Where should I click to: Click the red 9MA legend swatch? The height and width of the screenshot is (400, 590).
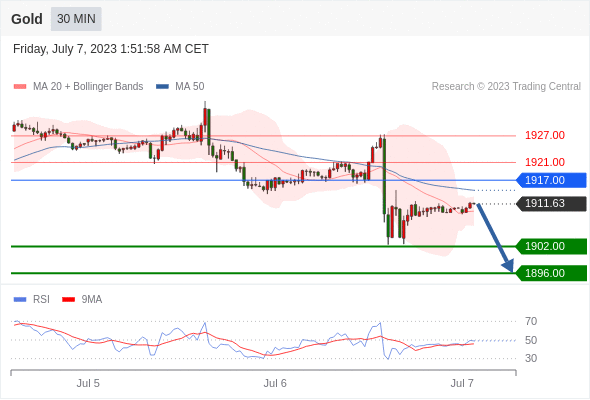pos(68,300)
